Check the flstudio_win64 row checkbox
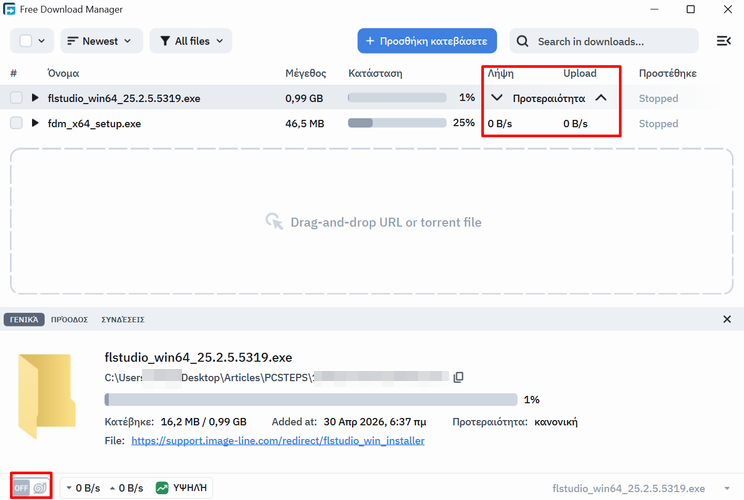The image size is (744, 500). (x=16, y=98)
